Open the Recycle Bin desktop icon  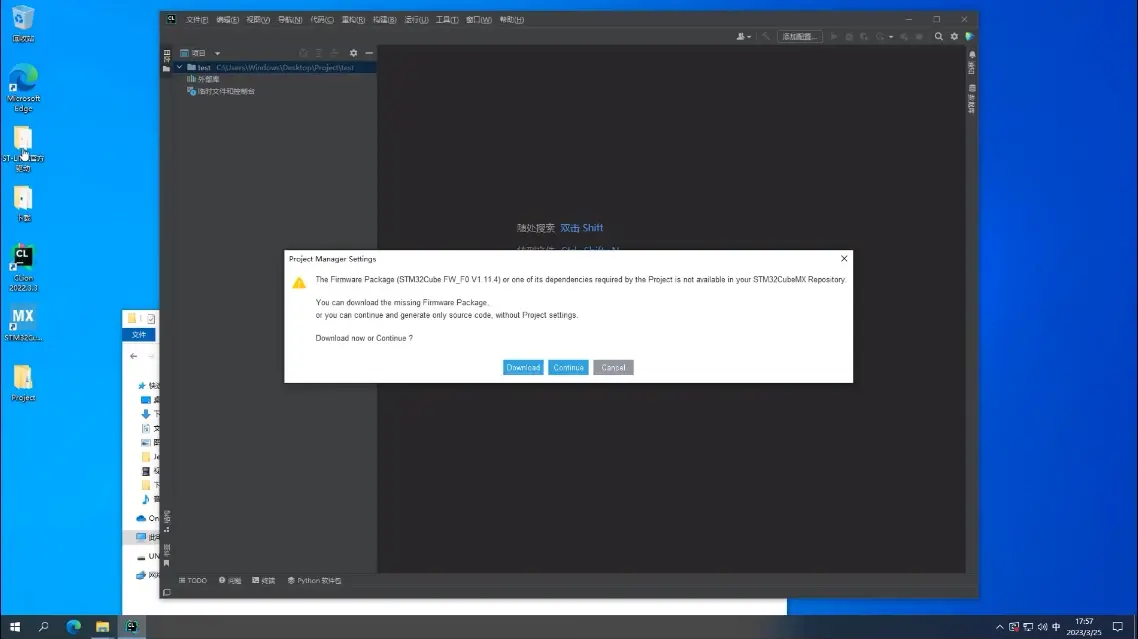click(23, 23)
